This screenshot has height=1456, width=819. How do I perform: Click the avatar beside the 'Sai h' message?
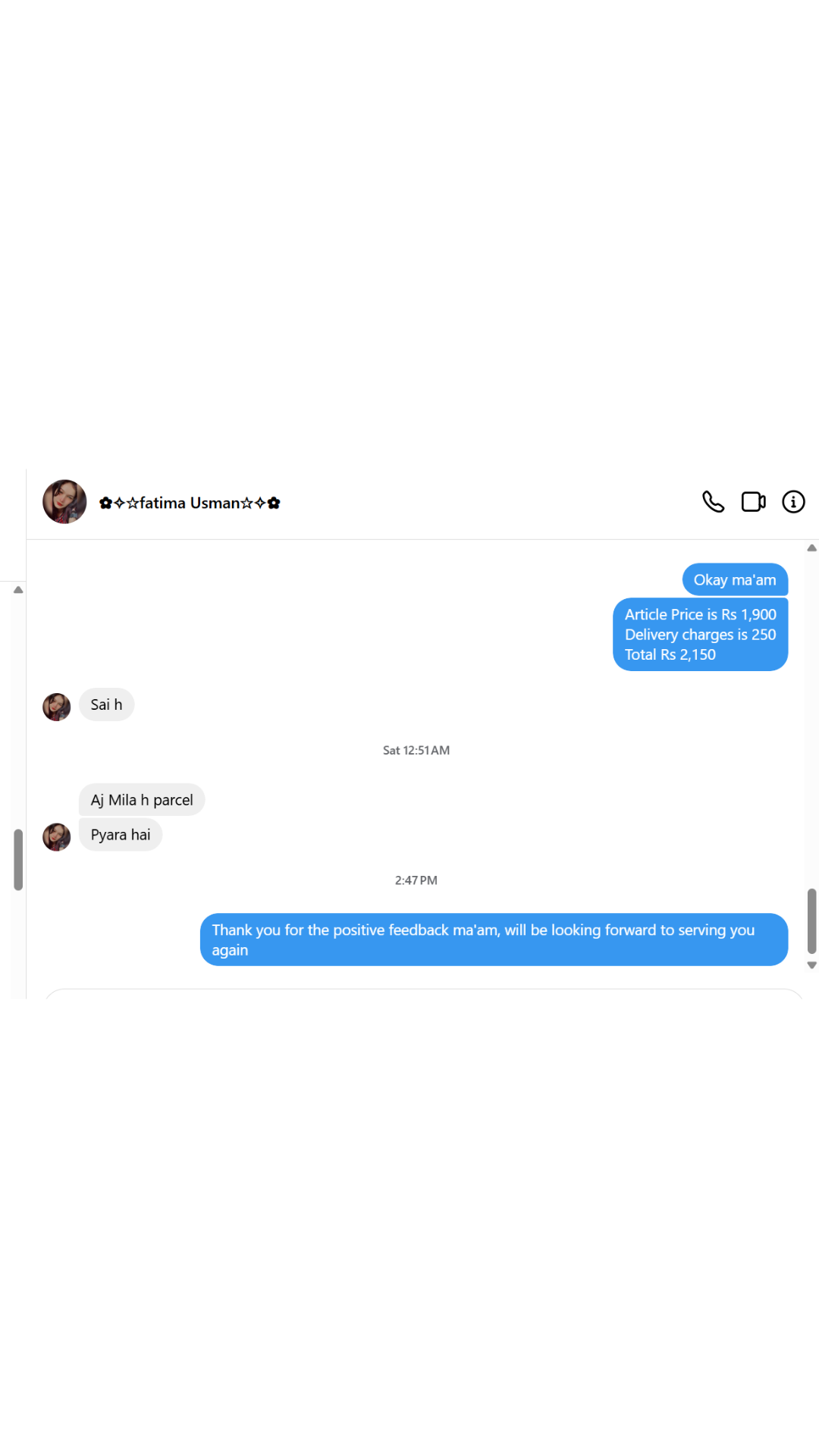click(56, 707)
